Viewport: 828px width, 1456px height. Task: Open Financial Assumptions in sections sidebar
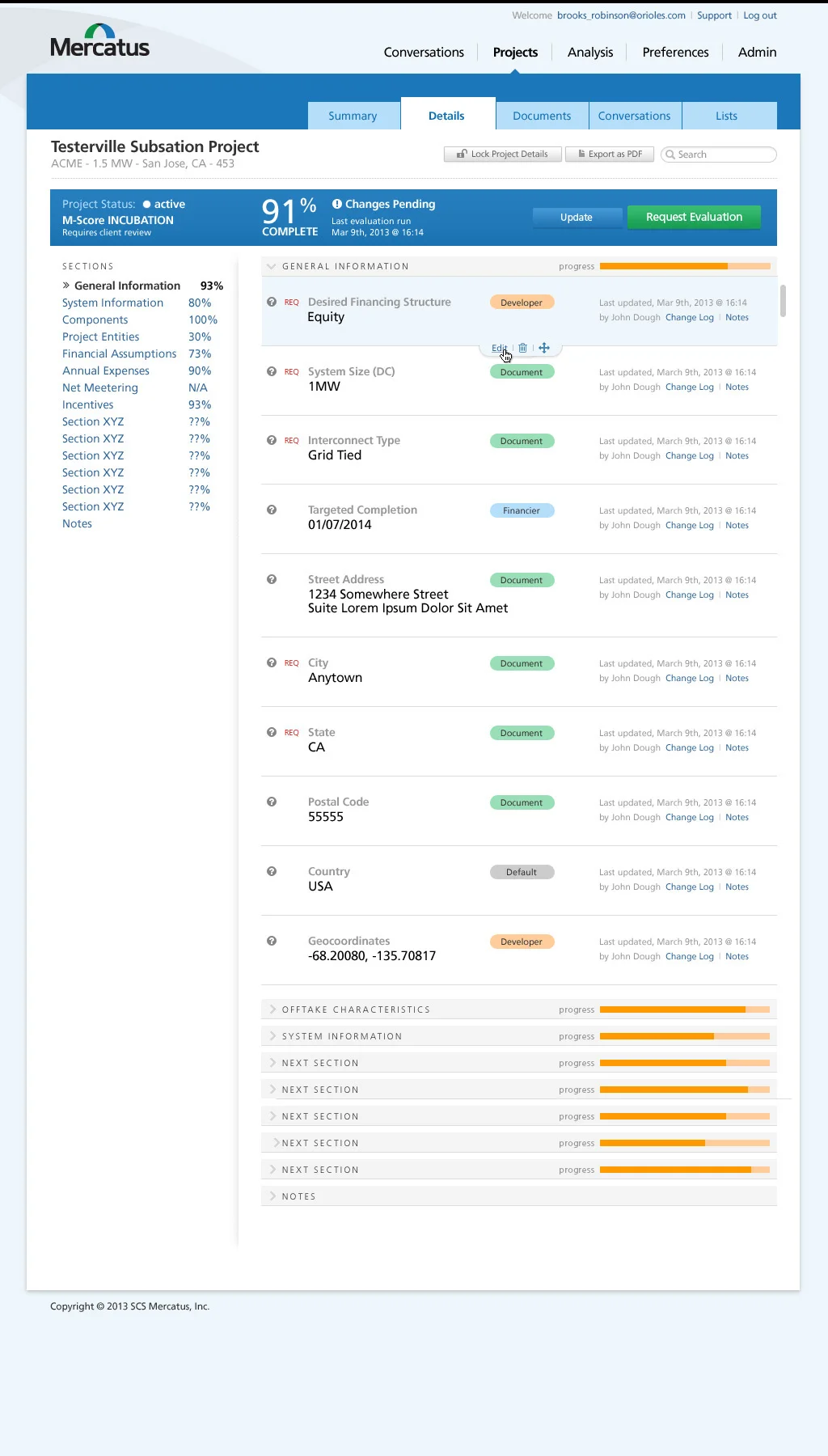click(x=120, y=353)
